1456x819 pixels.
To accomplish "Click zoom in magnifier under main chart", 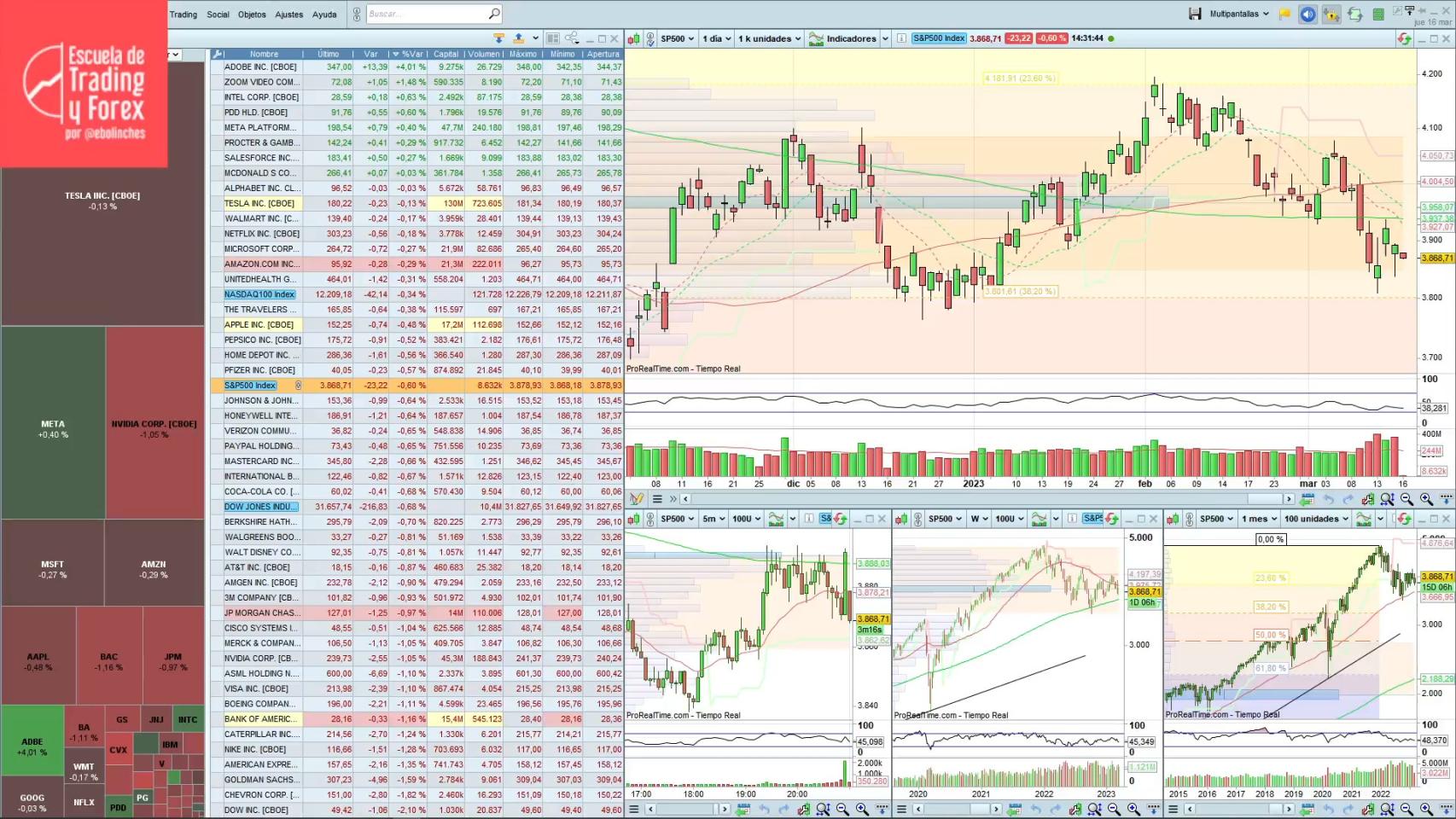I will [x=1426, y=499].
